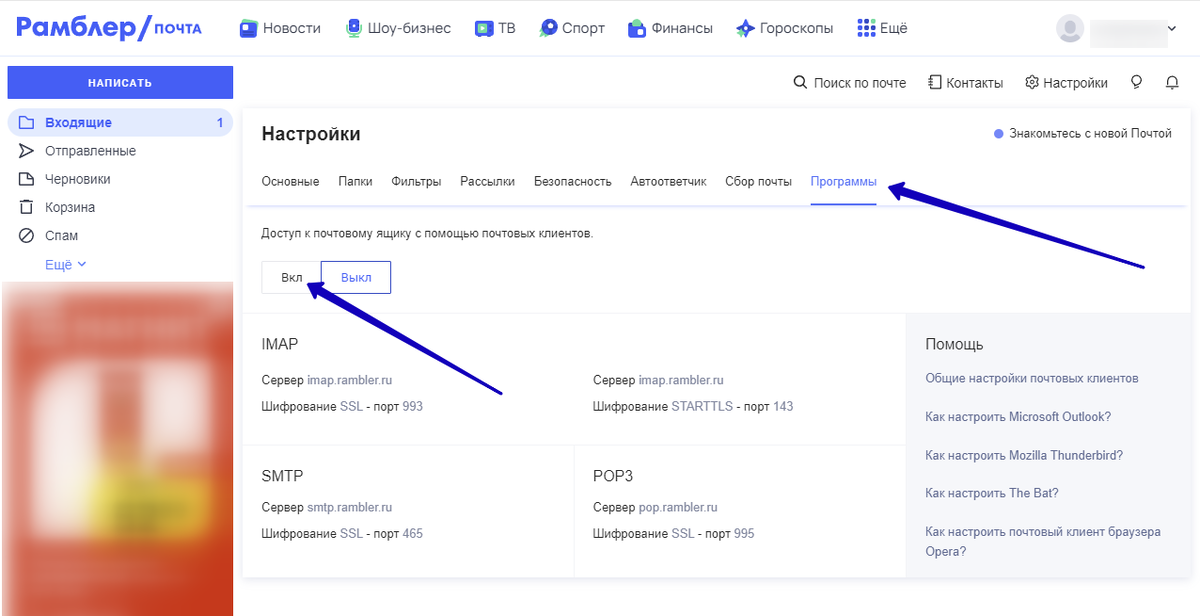Click the Новости menu label
The height and width of the screenshot is (616, 1200).
pyautogui.click(x=292, y=28)
